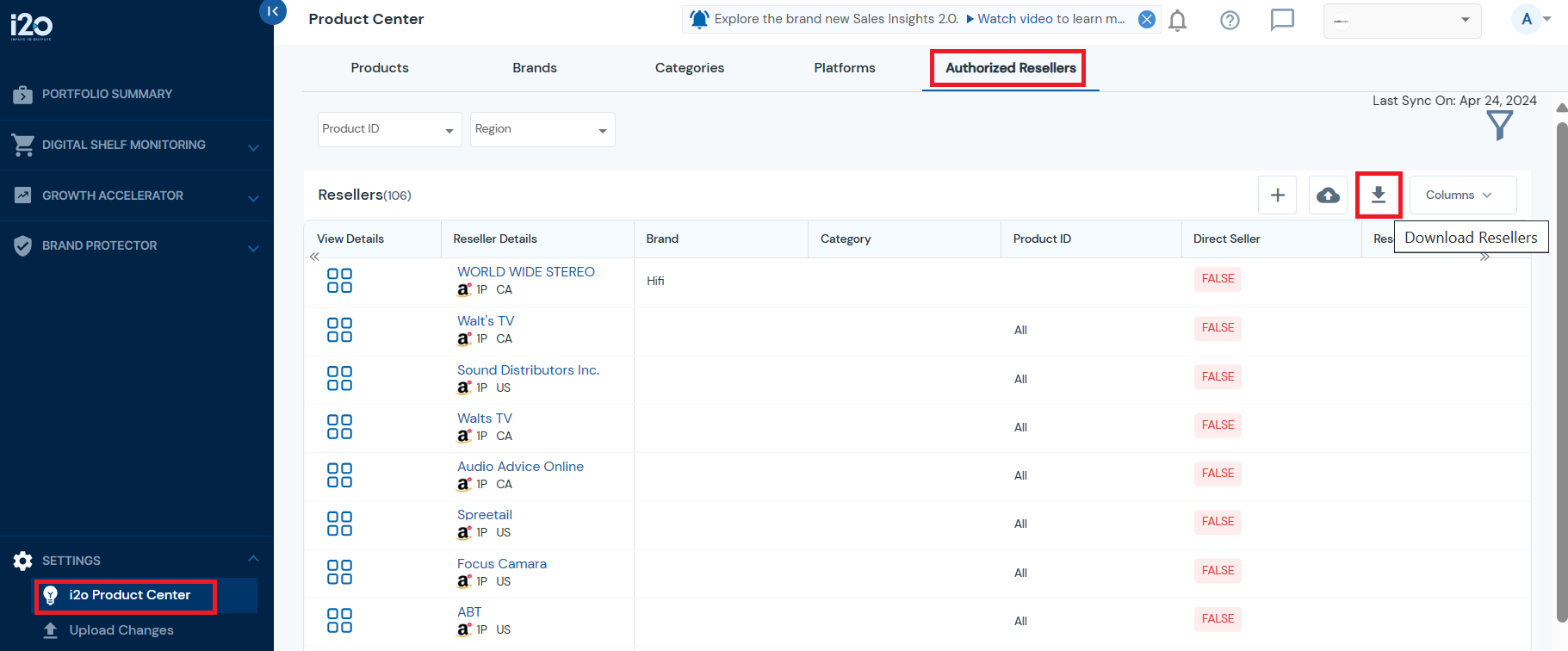Click Watch video to learn more link
Image resolution: width=1568 pixels, height=651 pixels.
click(x=1050, y=19)
